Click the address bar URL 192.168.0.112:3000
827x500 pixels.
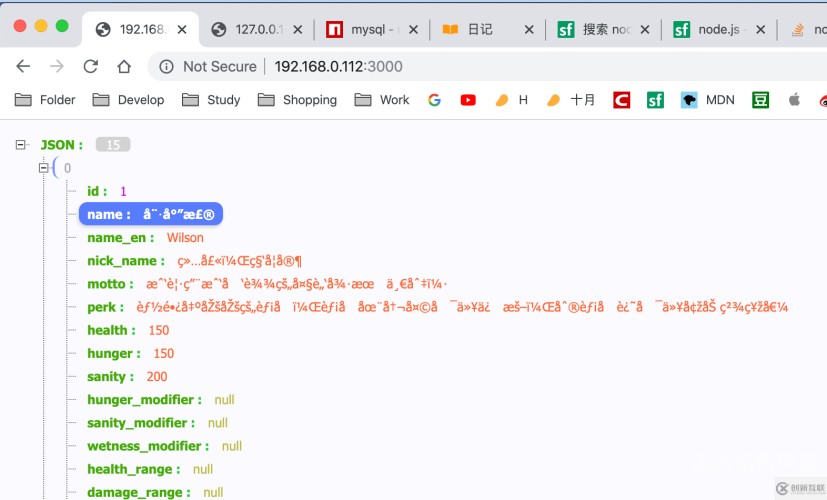[x=338, y=66]
